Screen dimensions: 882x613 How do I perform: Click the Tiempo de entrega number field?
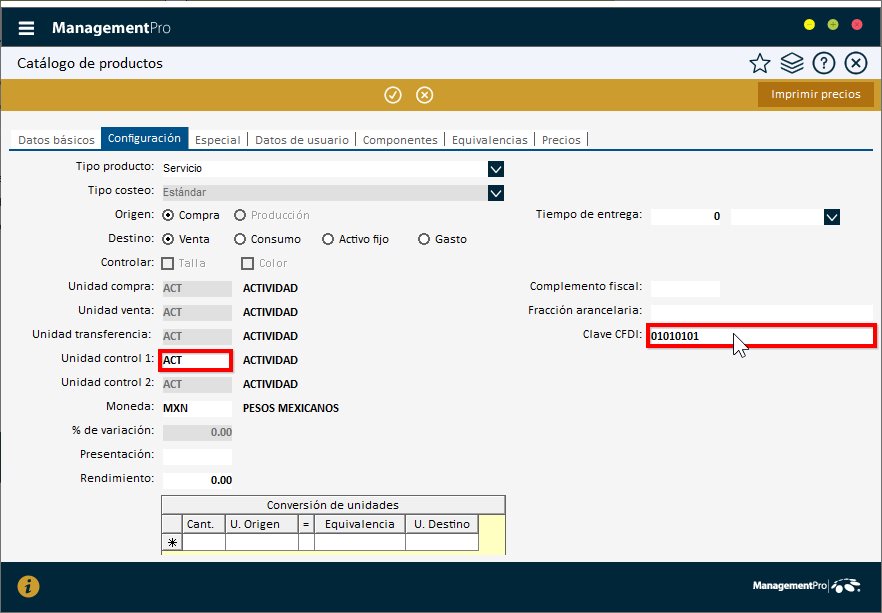[686, 217]
